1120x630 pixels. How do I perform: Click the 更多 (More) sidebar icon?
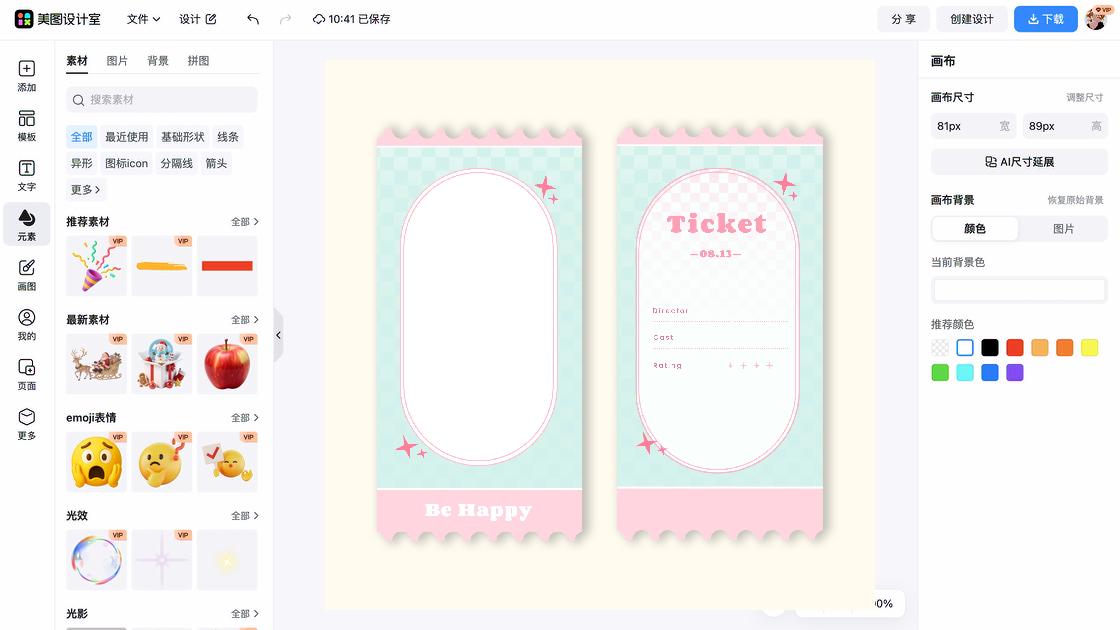27,424
